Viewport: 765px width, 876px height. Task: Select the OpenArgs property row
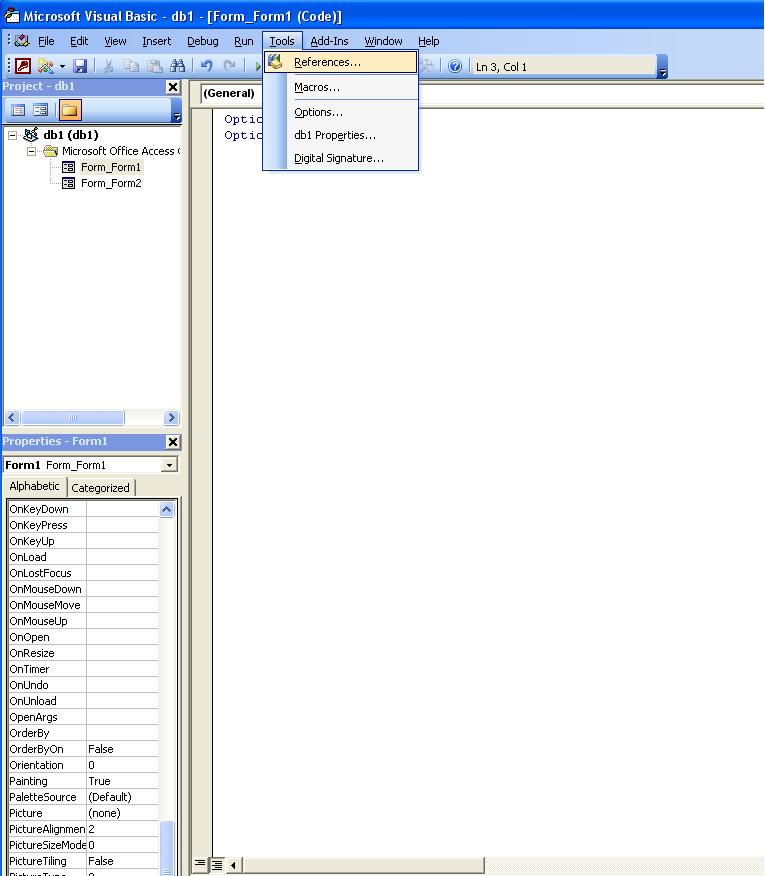tap(83, 717)
